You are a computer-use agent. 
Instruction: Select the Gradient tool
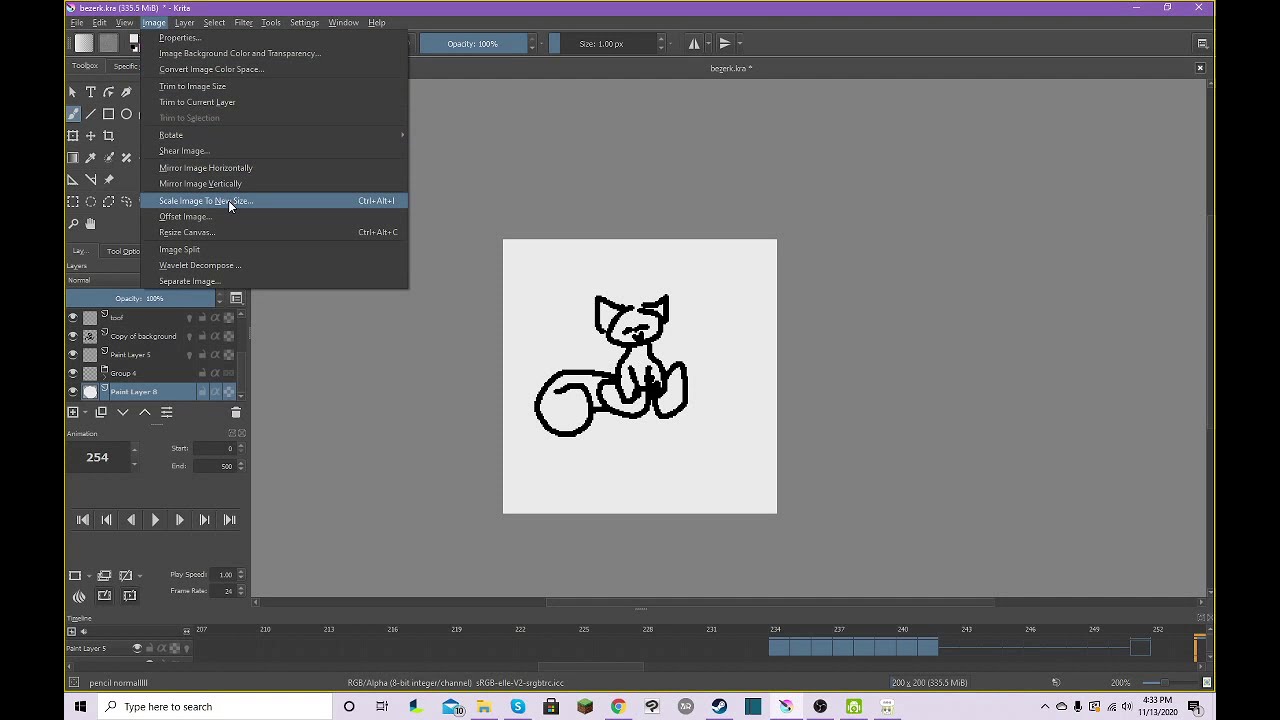pyautogui.click(x=73, y=158)
